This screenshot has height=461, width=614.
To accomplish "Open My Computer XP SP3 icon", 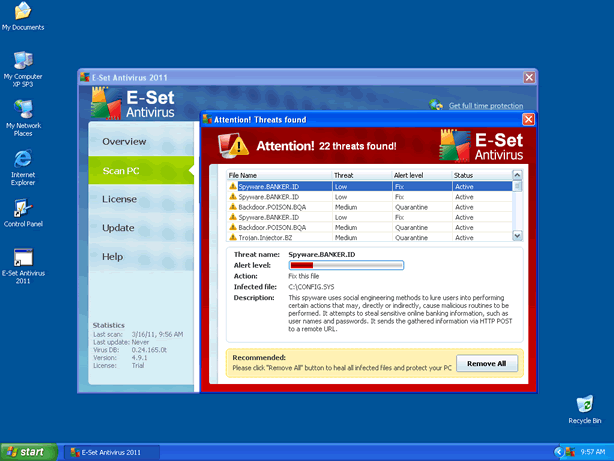I will coord(22,60).
